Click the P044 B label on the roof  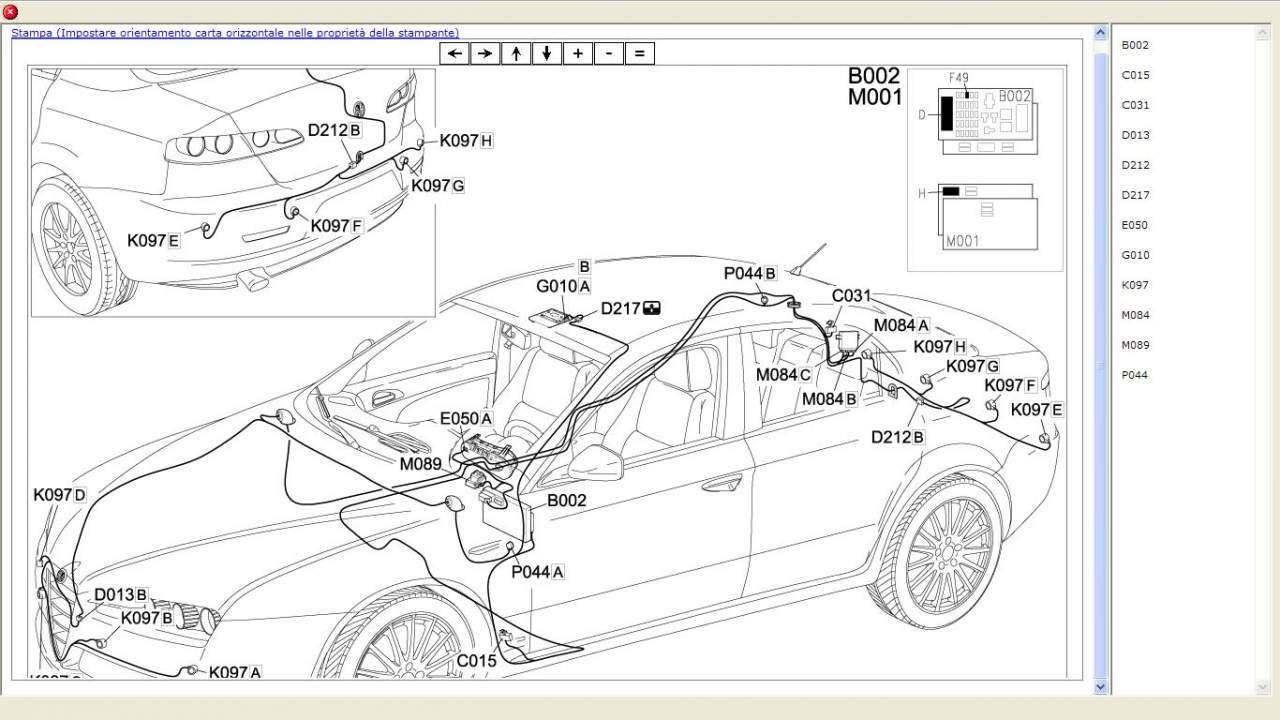(x=750, y=274)
